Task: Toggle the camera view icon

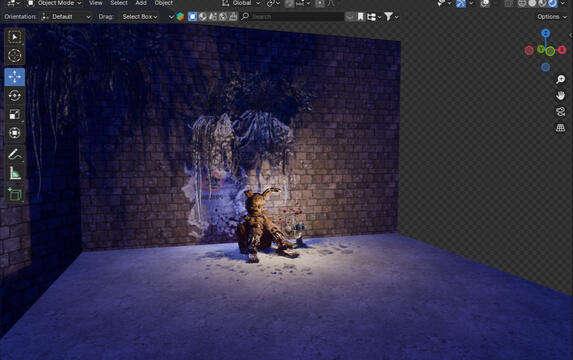Action: (561, 112)
